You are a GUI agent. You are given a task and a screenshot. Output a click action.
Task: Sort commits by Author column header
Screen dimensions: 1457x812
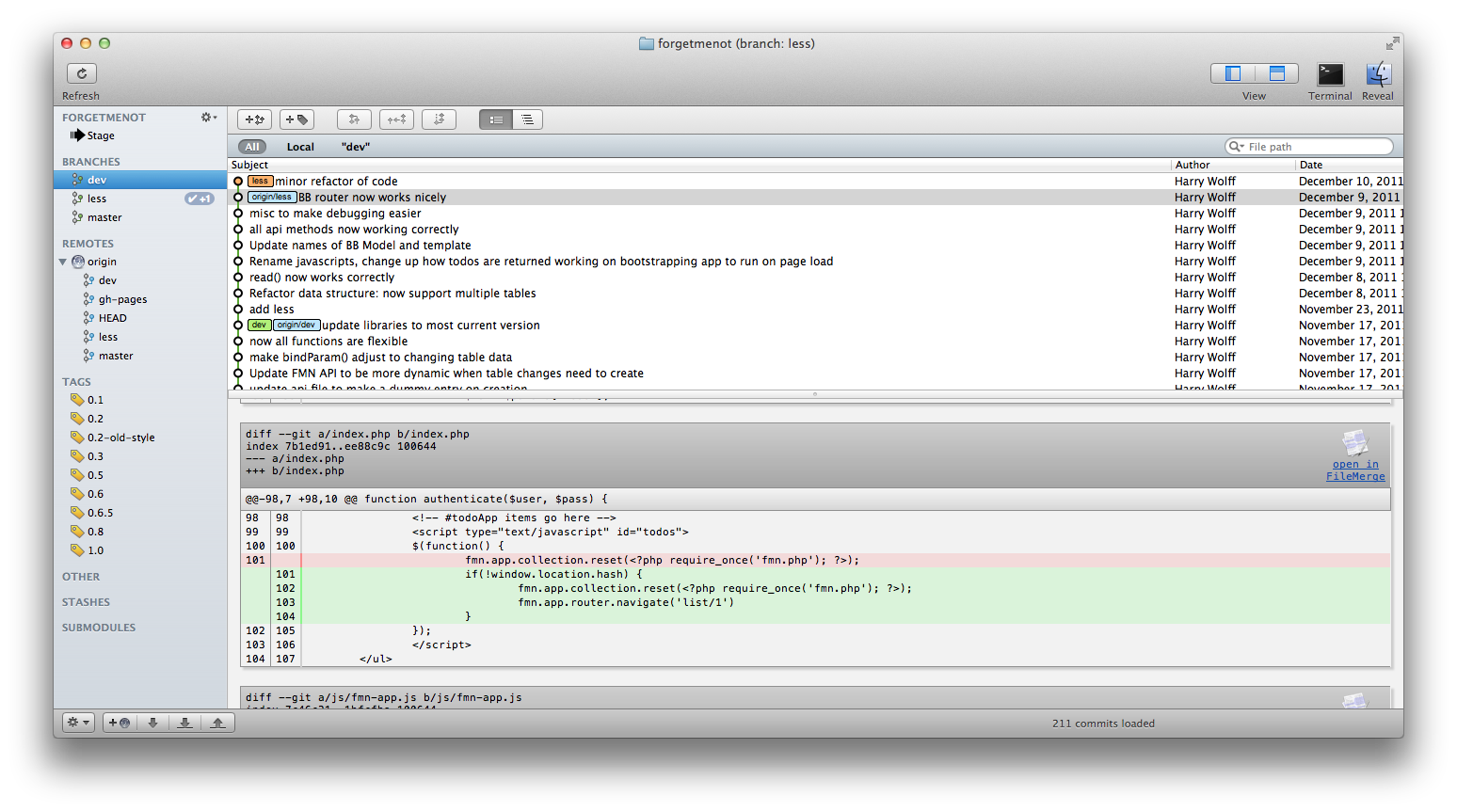[x=1233, y=165]
